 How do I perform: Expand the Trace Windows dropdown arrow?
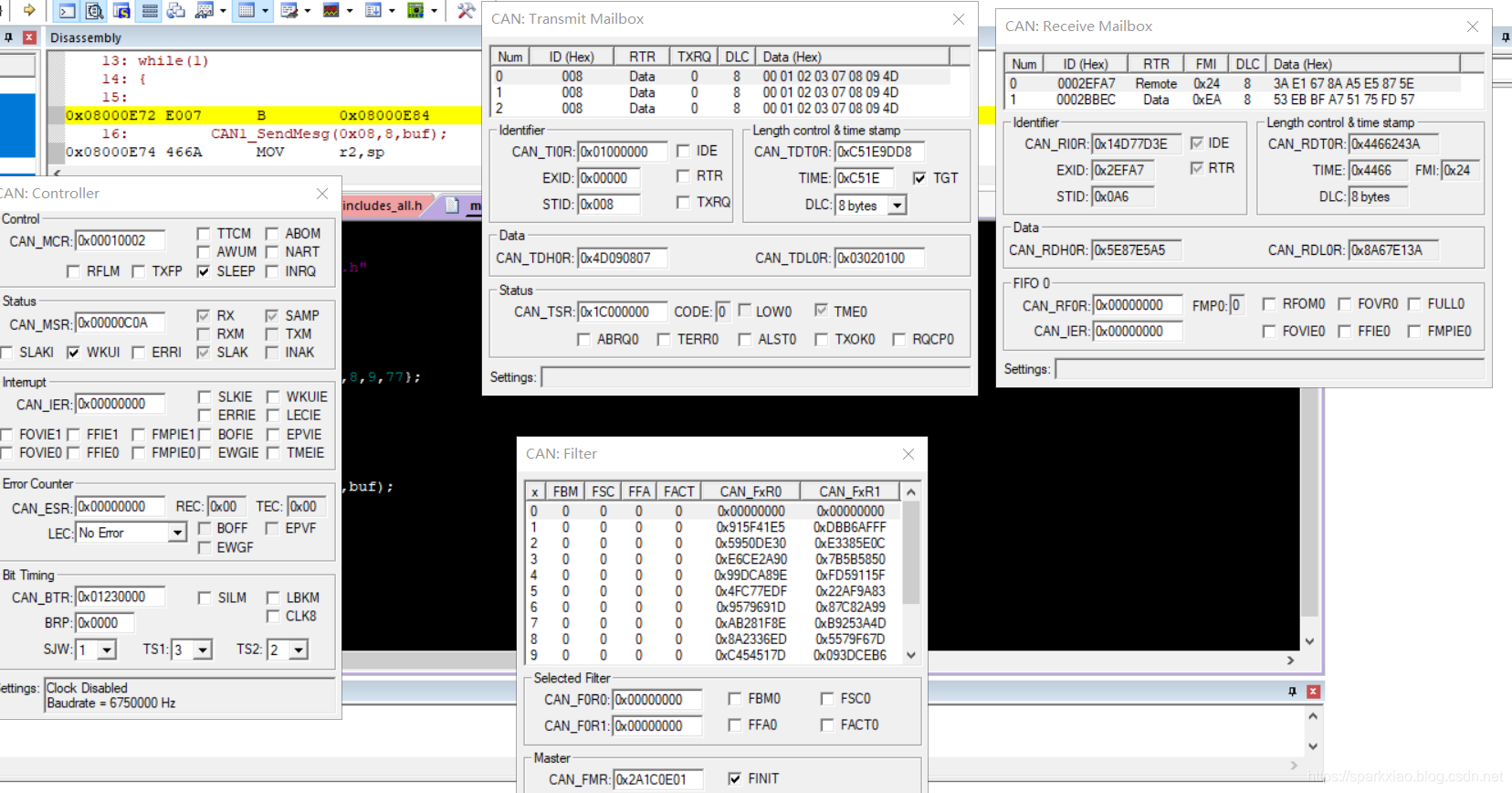click(x=392, y=11)
